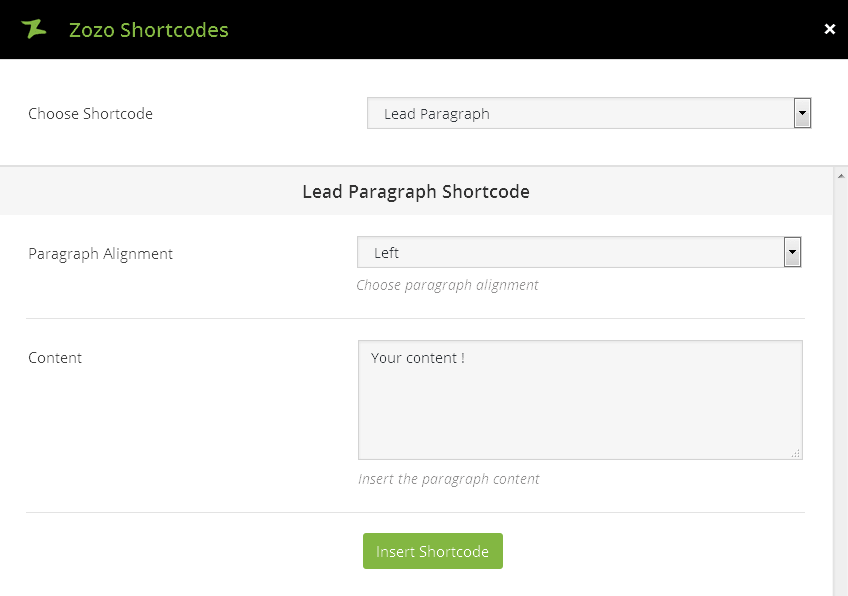Click the 'Your content !' text
Viewport: 848px width, 596px height.
[x=417, y=358]
